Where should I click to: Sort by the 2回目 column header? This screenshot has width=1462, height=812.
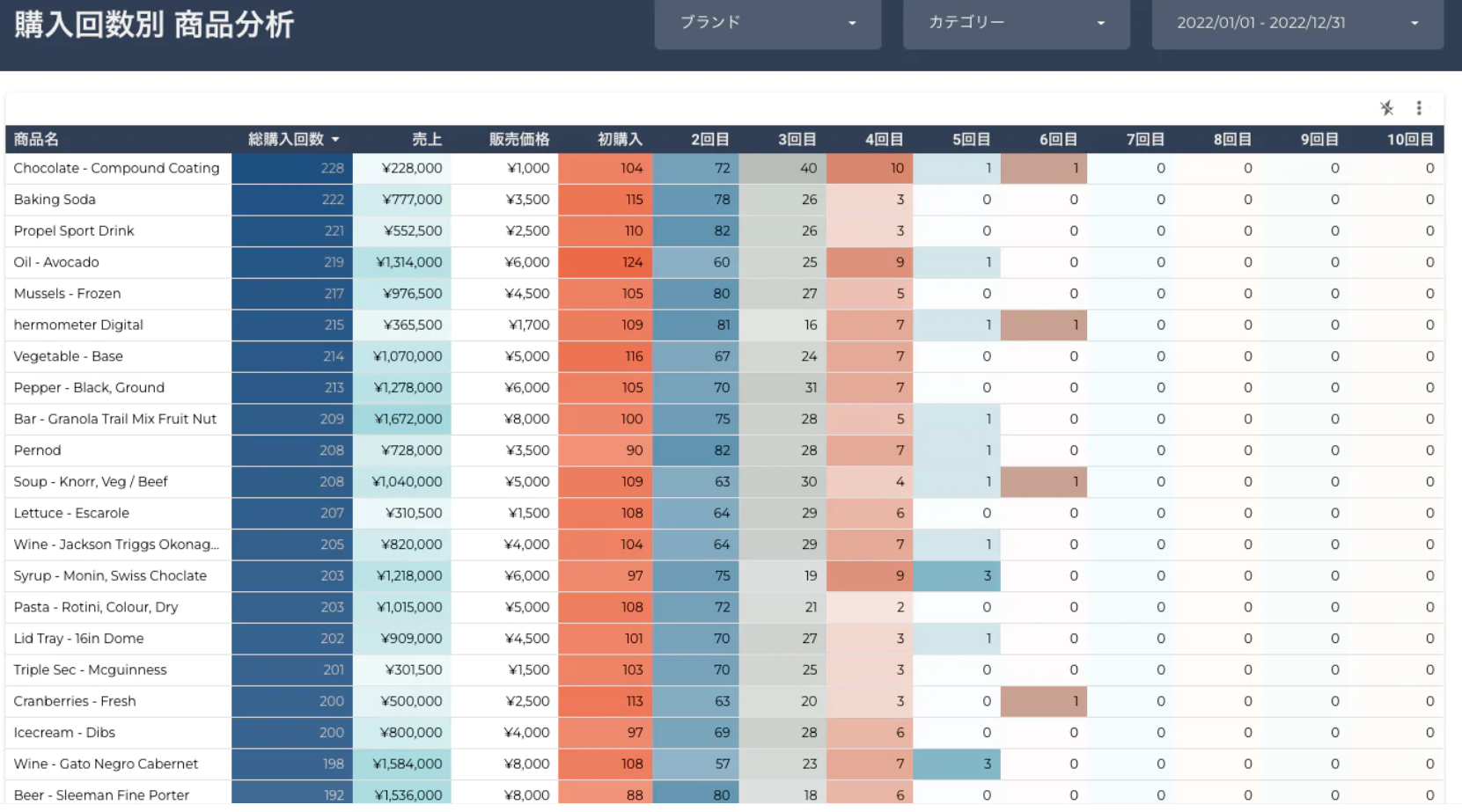pos(710,140)
